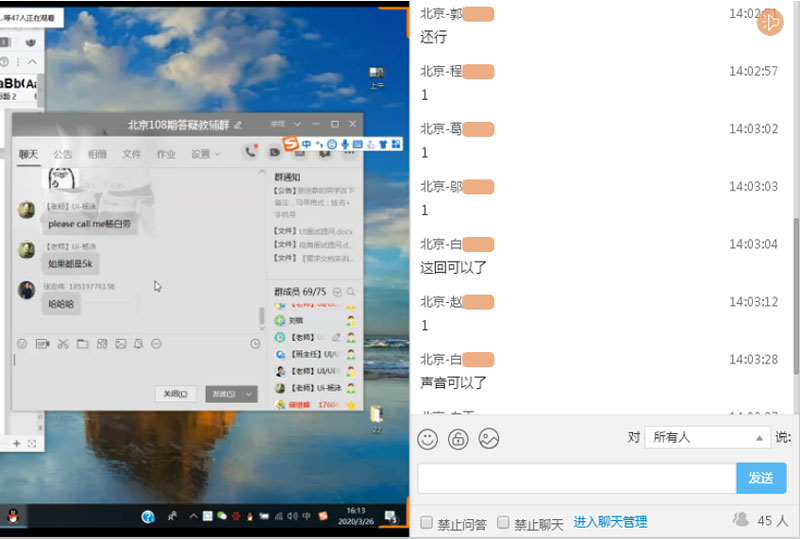The height and width of the screenshot is (539, 800).
Task: Open the image send icon in the right chat panel
Action: [488, 438]
